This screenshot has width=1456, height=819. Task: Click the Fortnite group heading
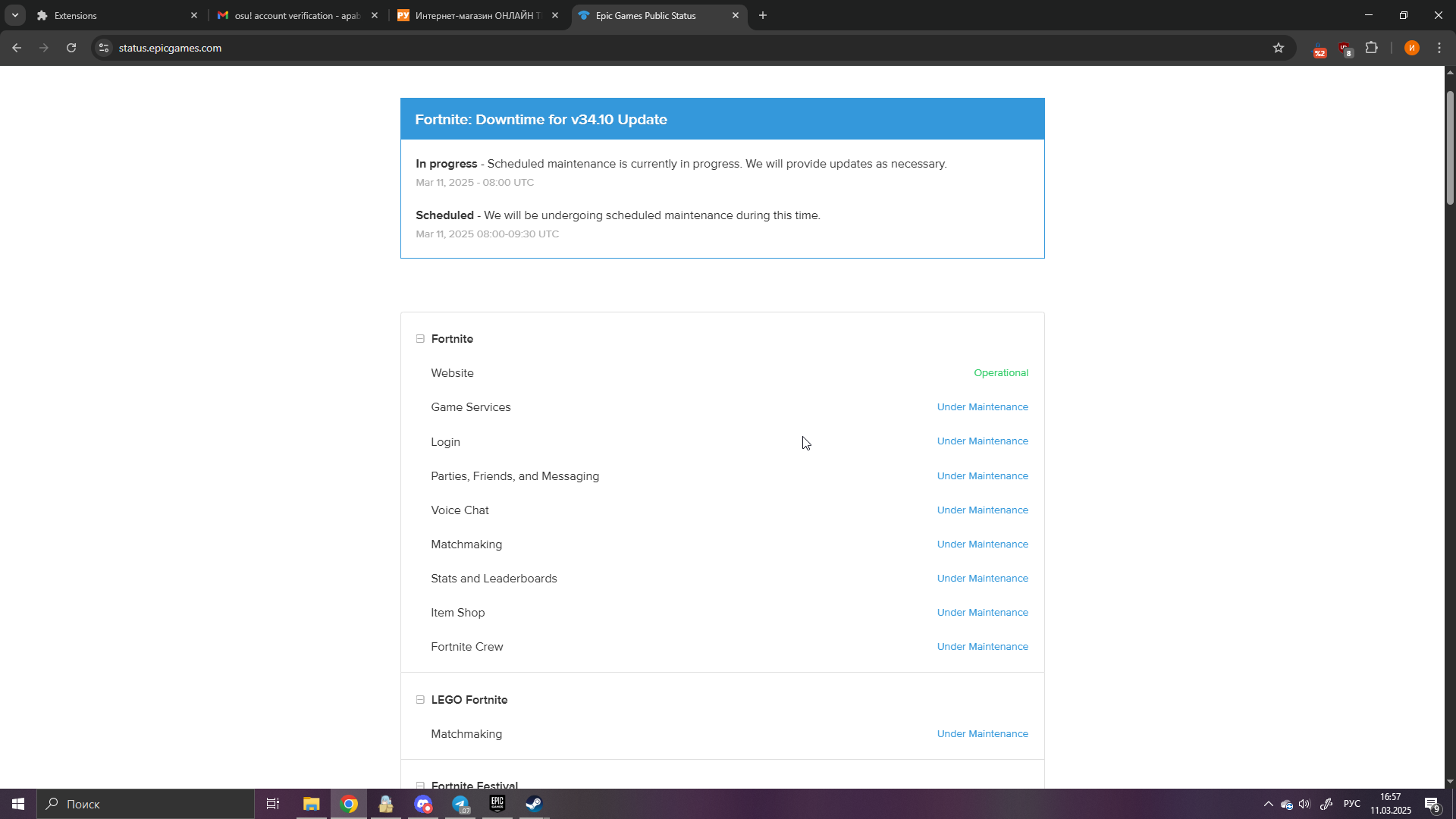pos(452,339)
